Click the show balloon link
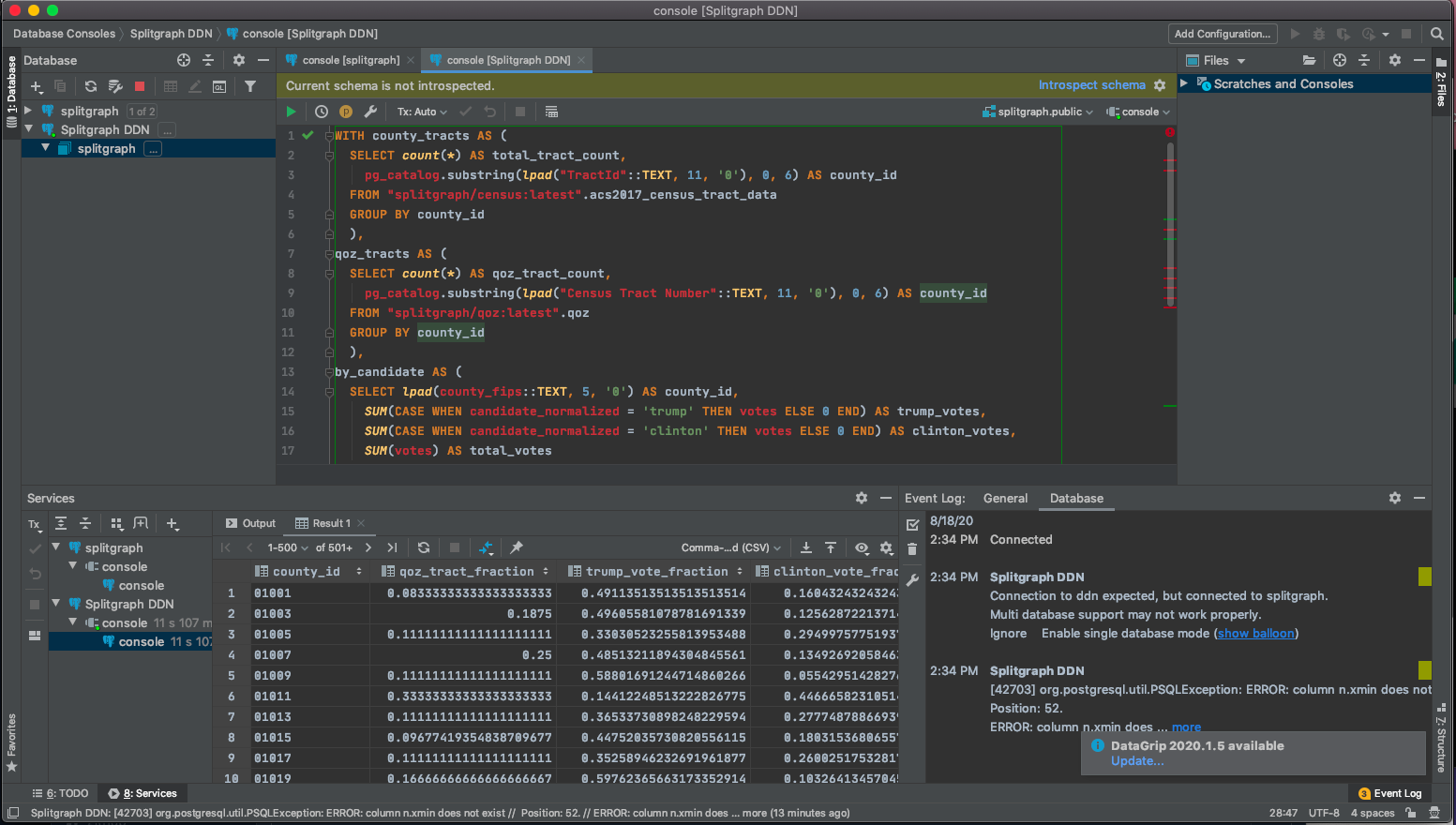Image resolution: width=1456 pixels, height=825 pixels. click(1256, 634)
